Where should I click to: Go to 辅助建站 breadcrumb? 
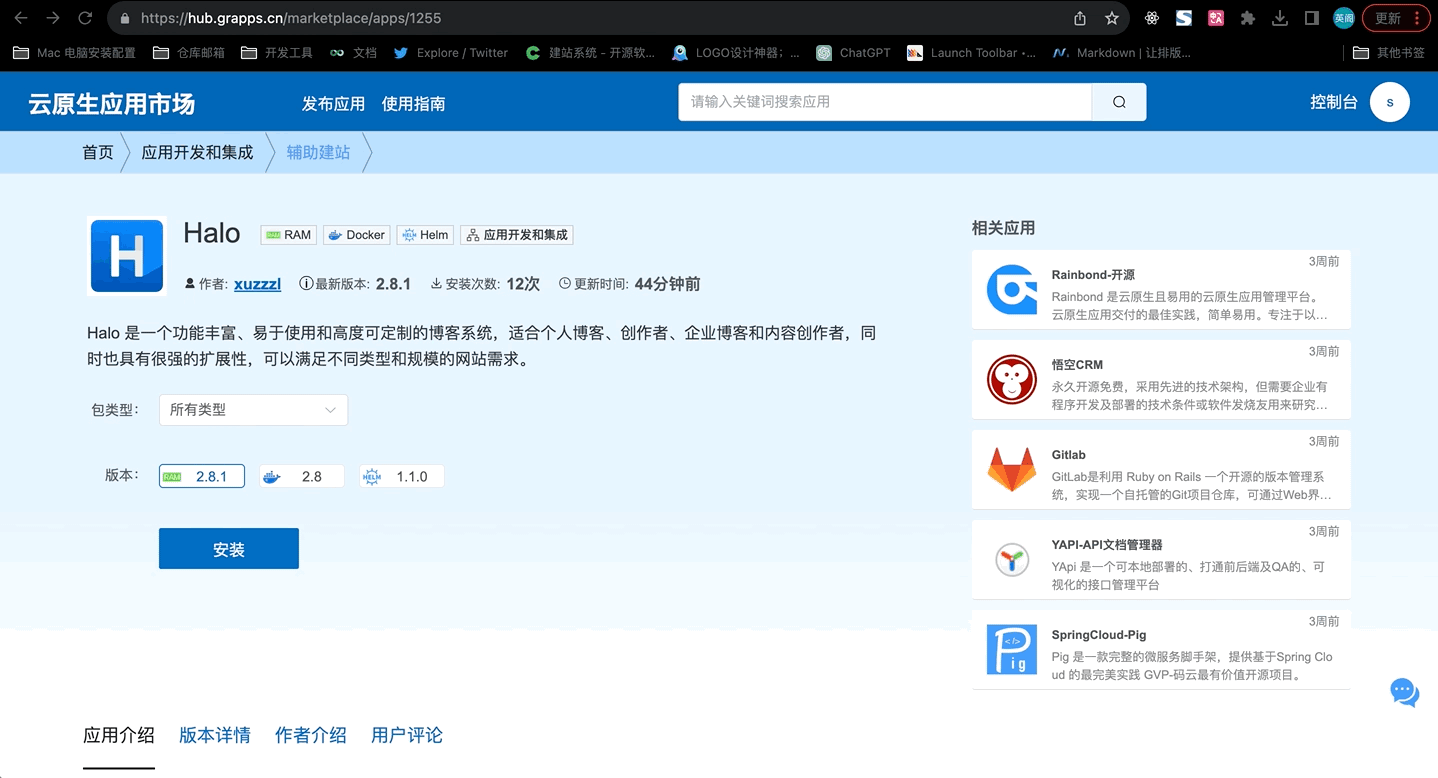(318, 153)
